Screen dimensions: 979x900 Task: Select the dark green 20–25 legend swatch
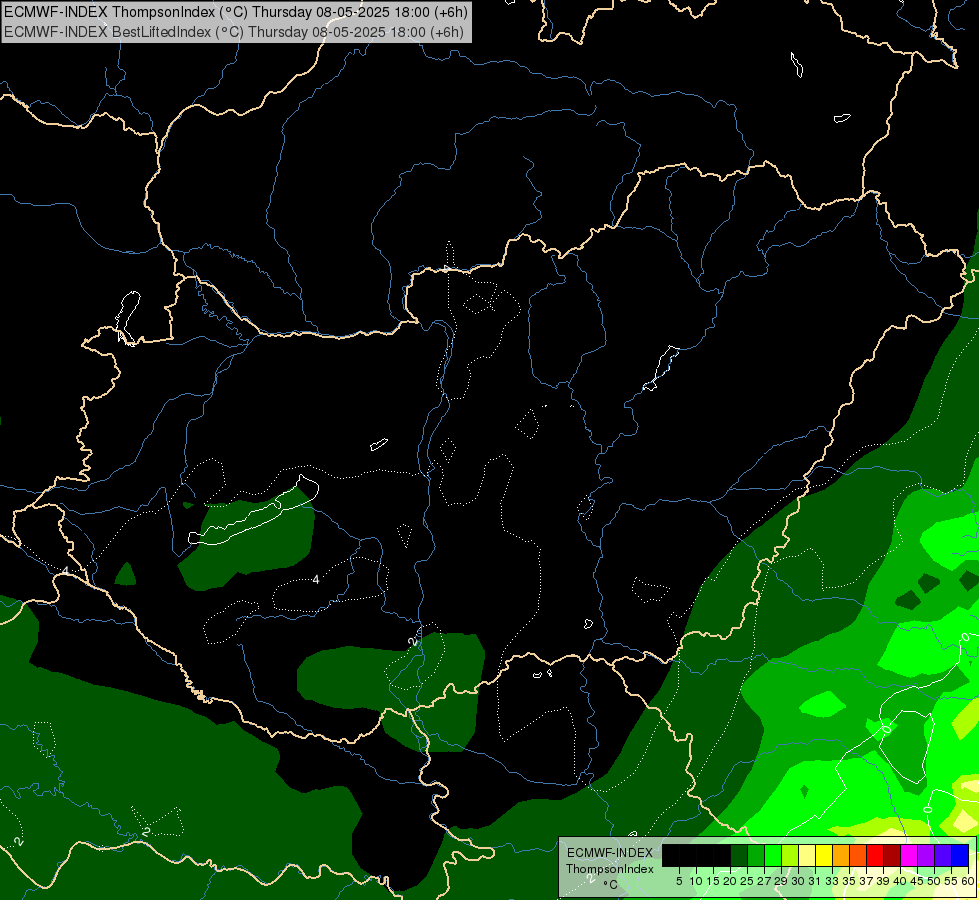point(739,855)
